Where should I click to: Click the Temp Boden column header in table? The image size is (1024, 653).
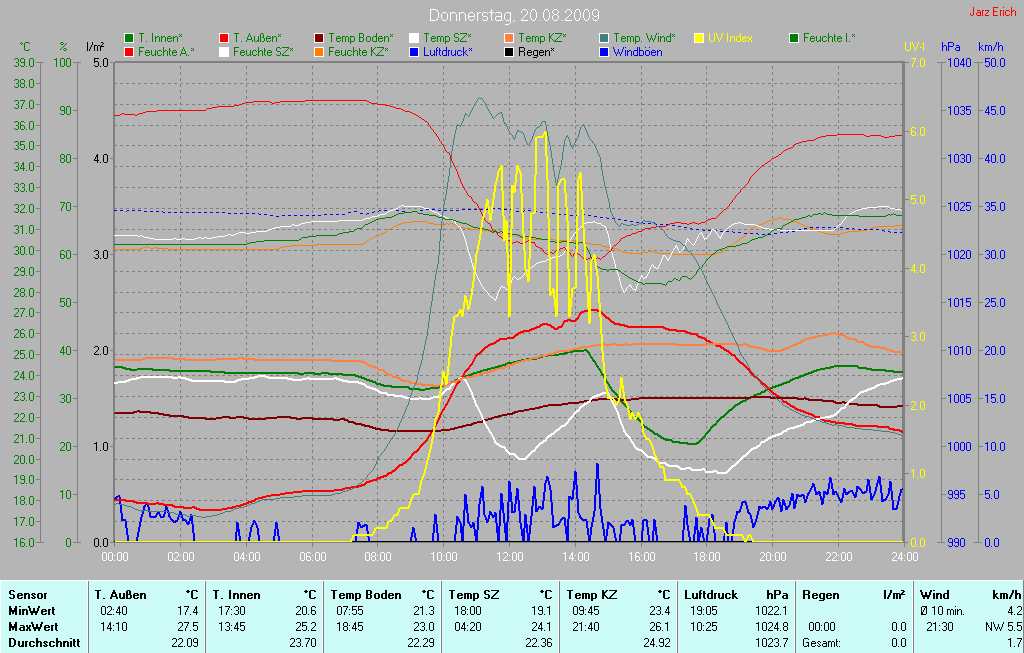[x=366, y=595]
